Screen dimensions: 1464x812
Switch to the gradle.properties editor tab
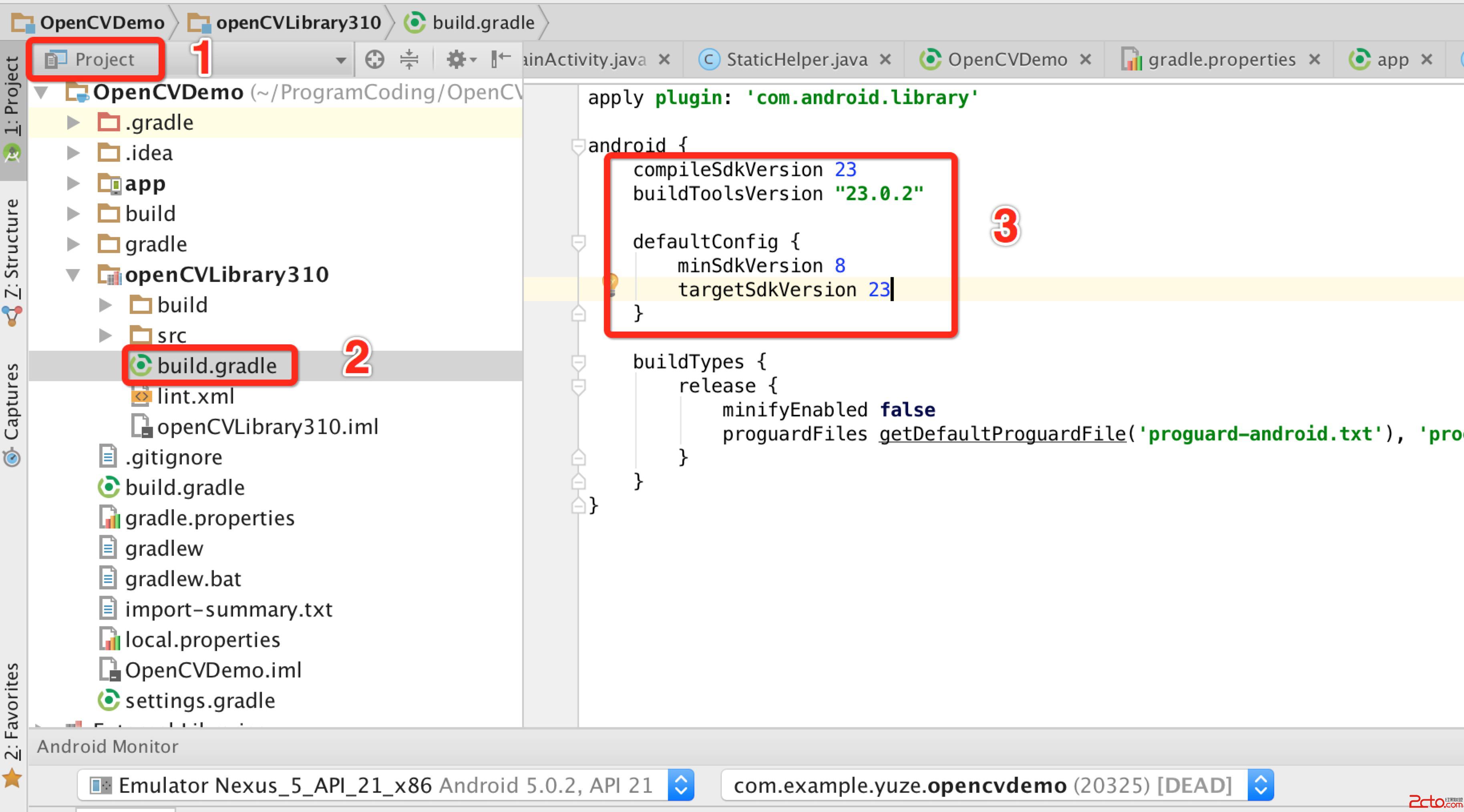1221,60
